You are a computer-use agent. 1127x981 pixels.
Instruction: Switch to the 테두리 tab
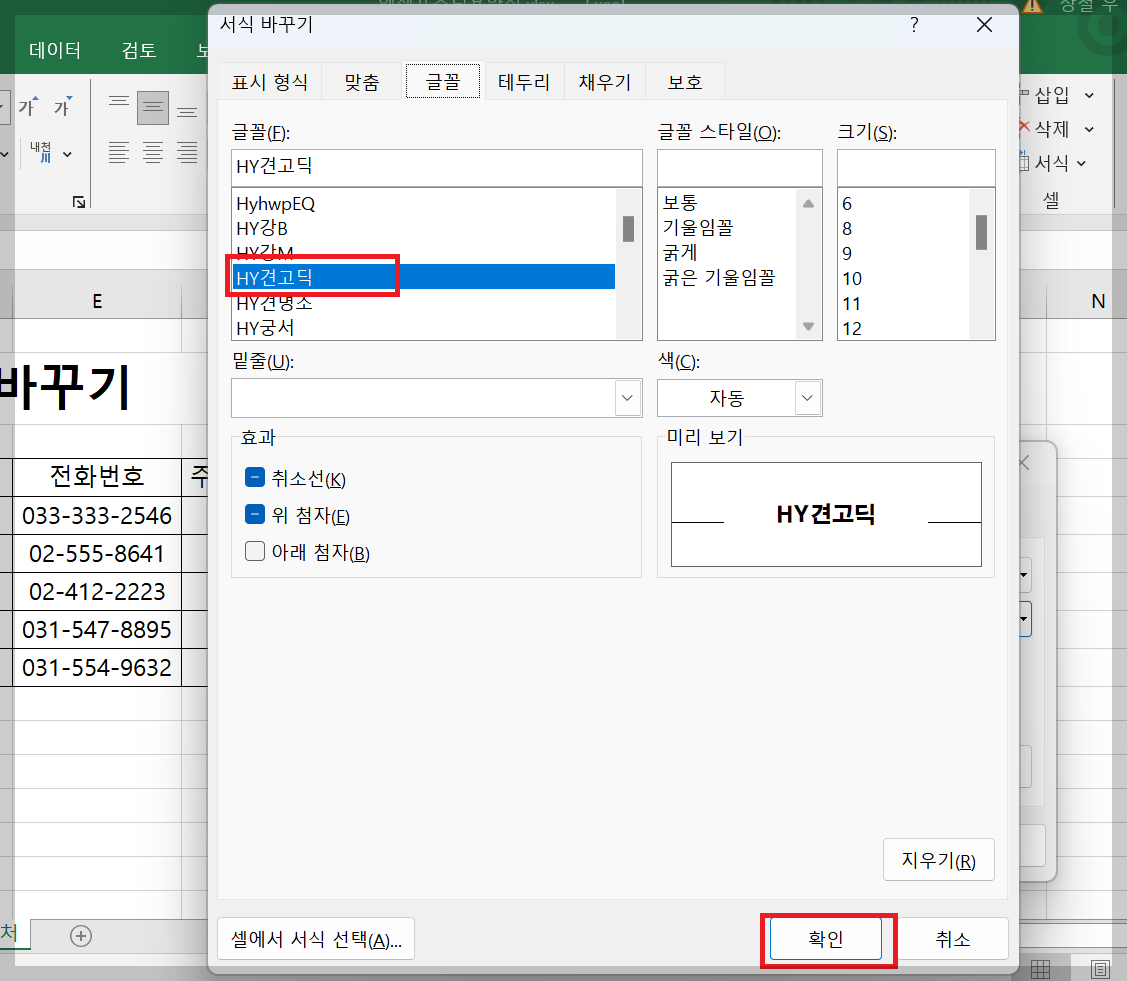[x=523, y=81]
